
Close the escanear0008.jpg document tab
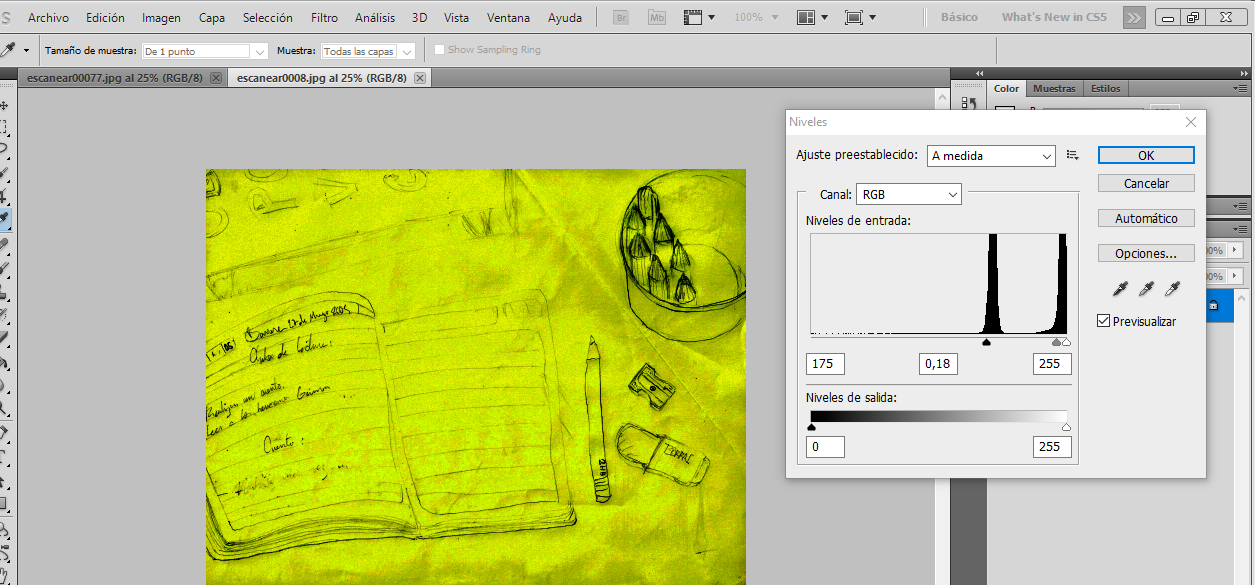pyautogui.click(x=420, y=78)
